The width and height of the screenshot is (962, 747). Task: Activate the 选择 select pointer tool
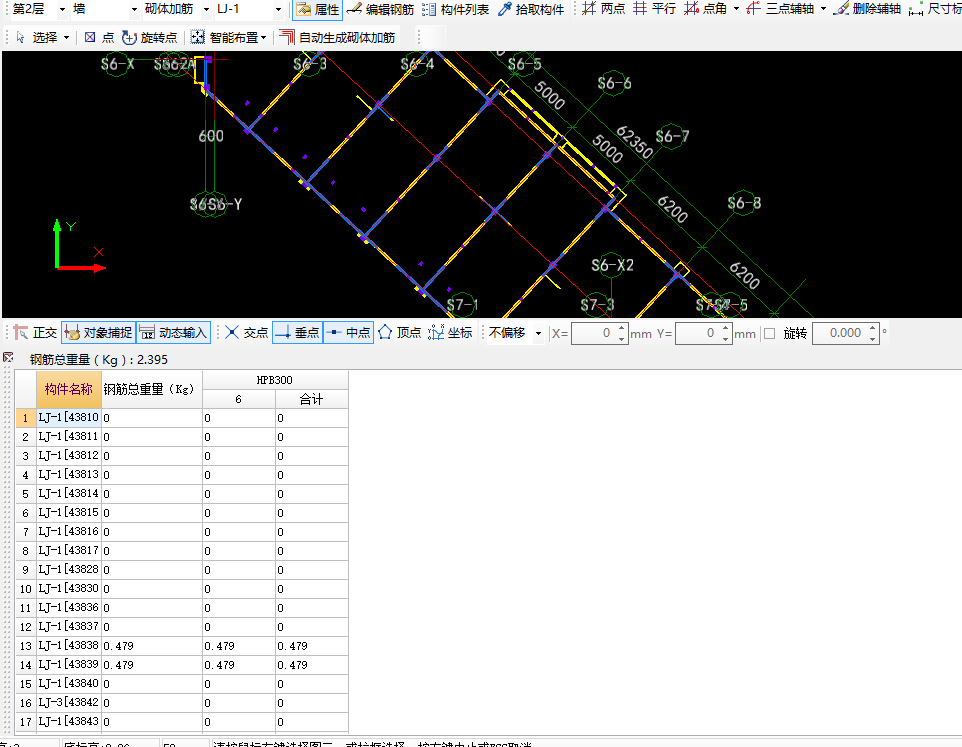37,37
